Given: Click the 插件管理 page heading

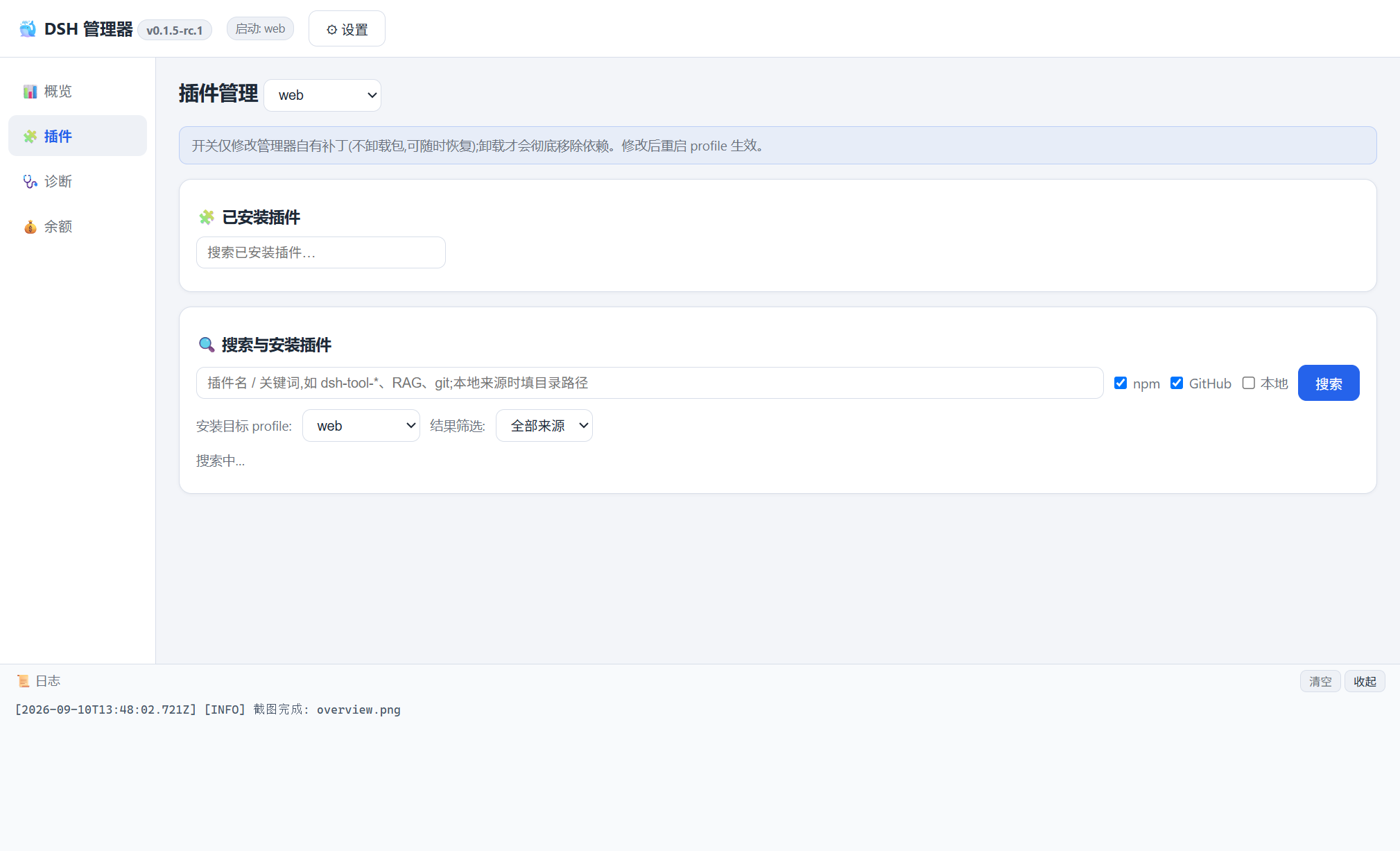Looking at the screenshot, I should pos(218,93).
